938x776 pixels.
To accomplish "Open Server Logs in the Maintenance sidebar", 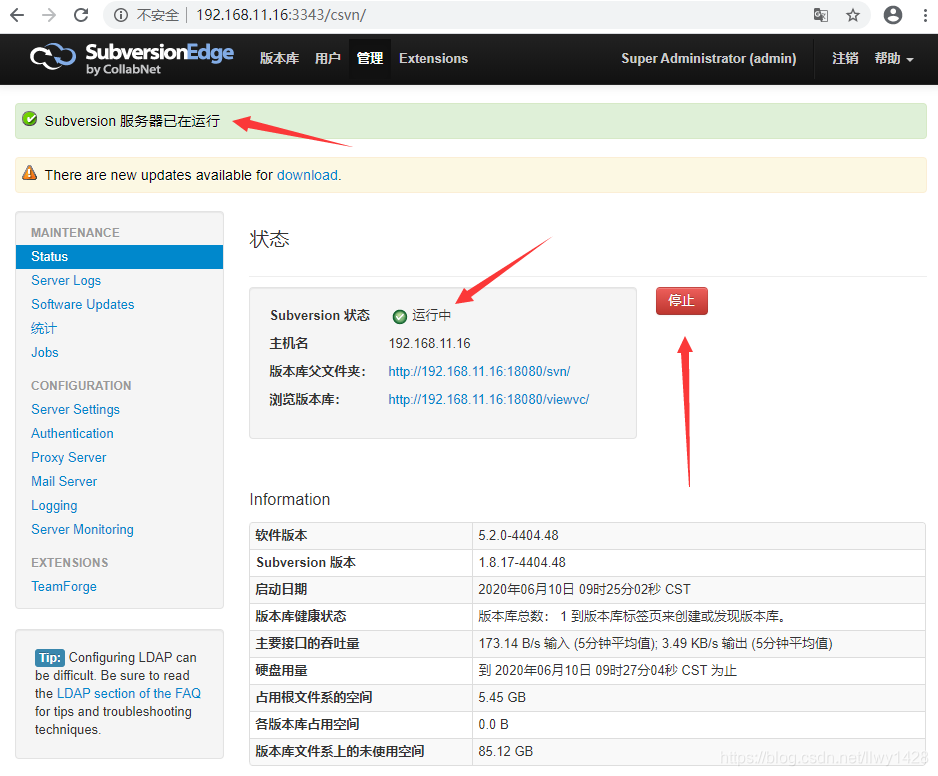I will [x=66, y=280].
